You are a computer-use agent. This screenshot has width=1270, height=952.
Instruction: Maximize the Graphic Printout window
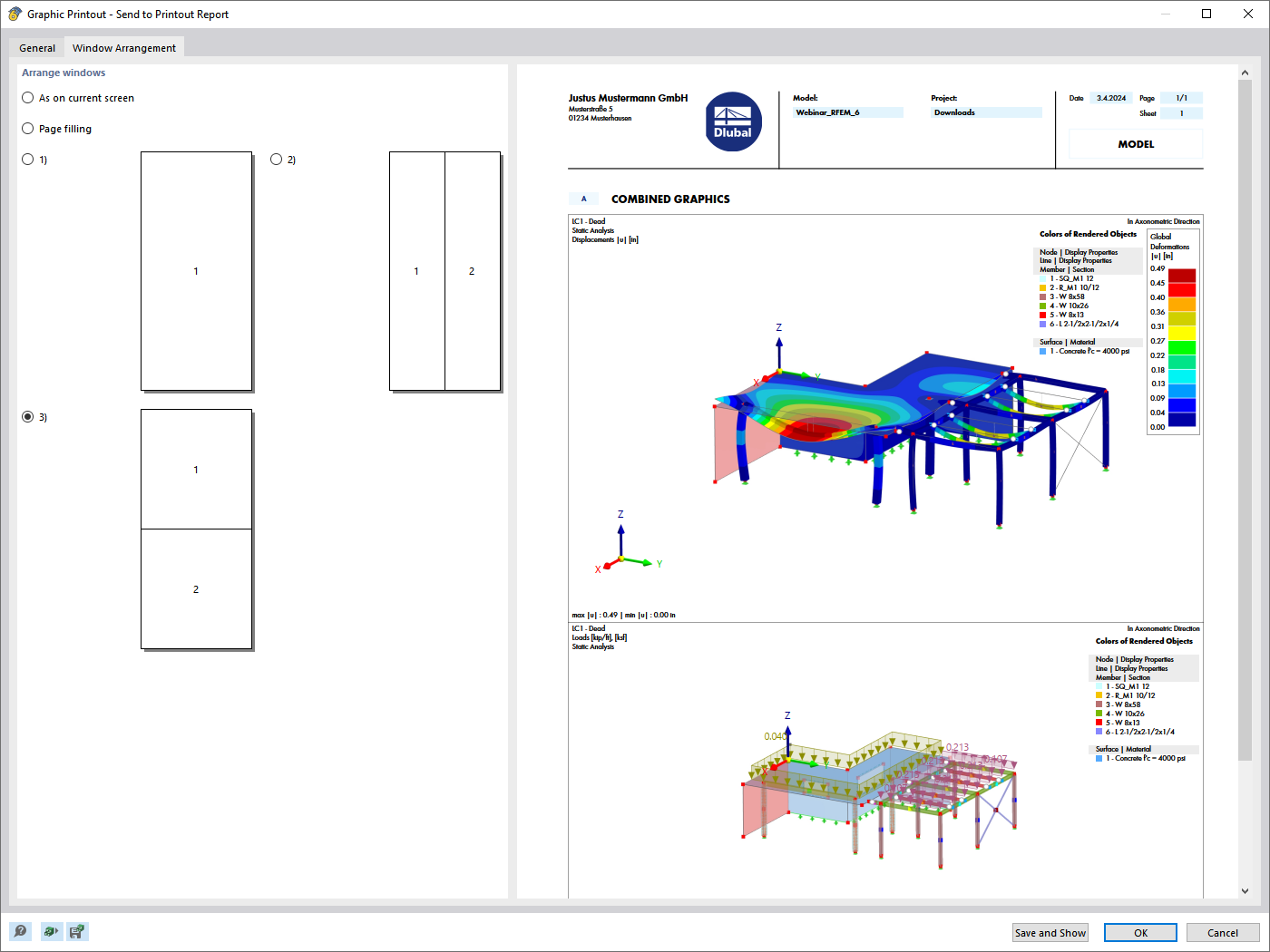1206,14
